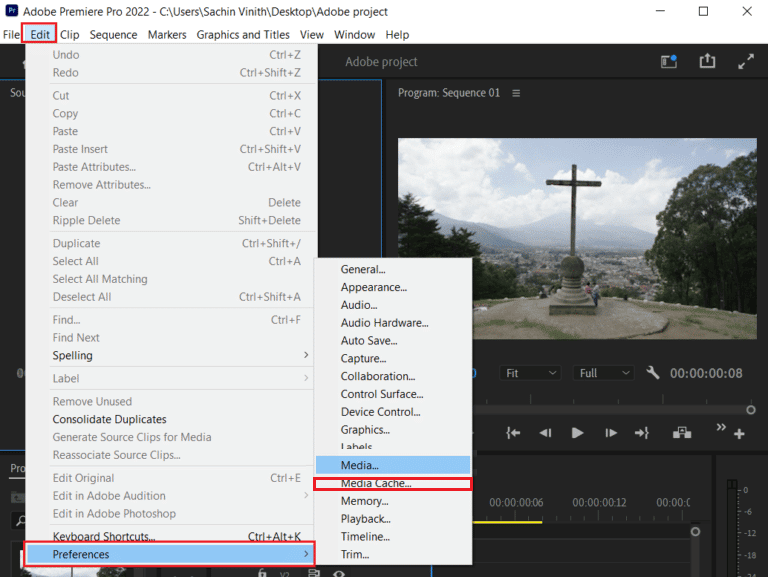Step back one frame

545,433
